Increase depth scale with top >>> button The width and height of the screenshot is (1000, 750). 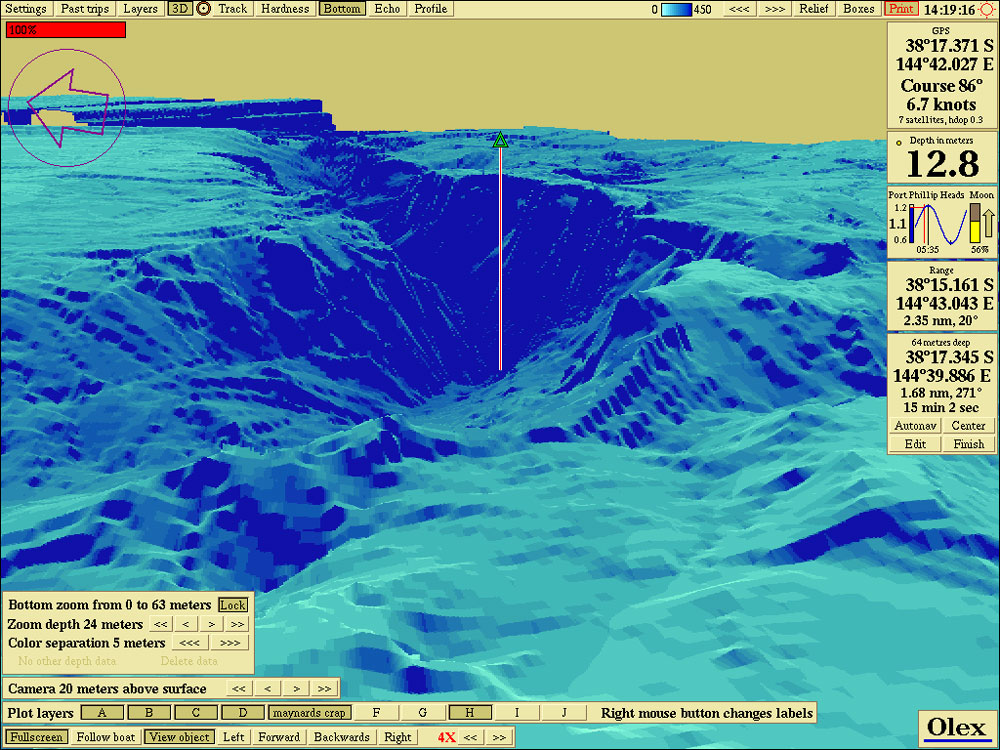click(774, 9)
